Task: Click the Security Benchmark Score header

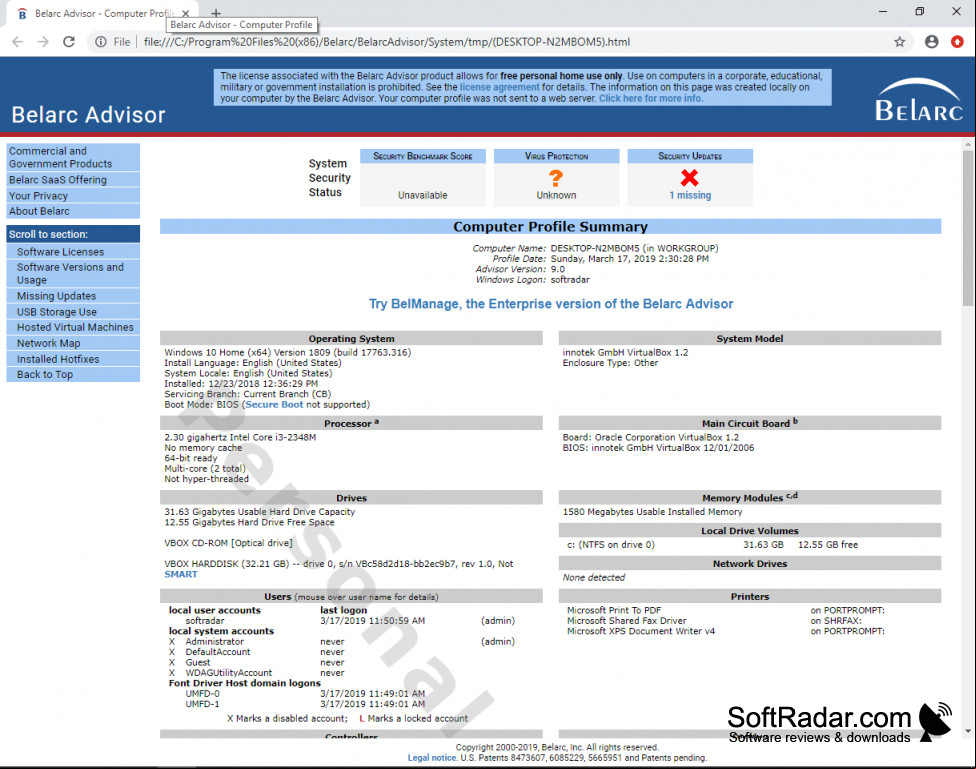Action: point(423,156)
